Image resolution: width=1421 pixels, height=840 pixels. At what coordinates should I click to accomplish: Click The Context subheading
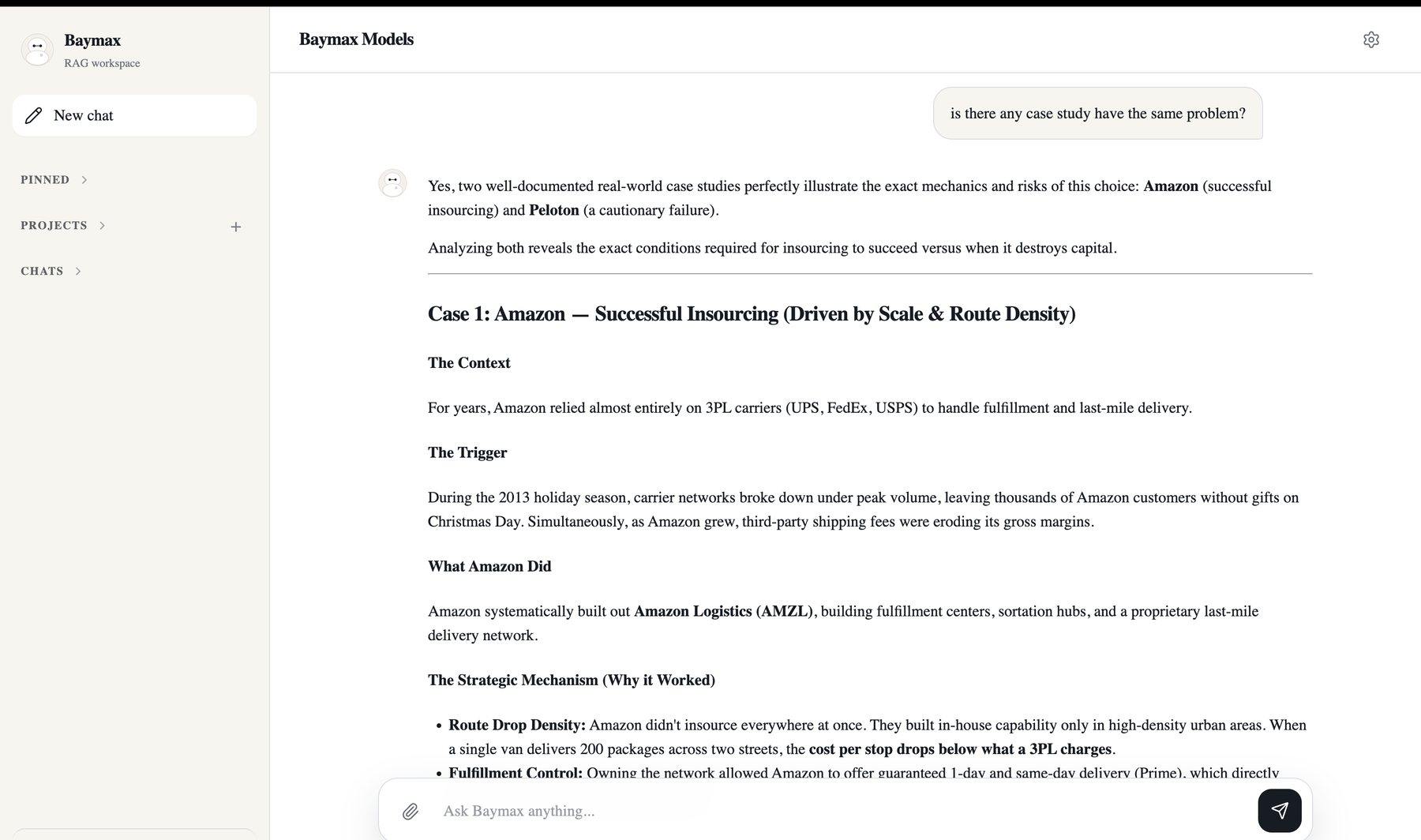pos(469,363)
